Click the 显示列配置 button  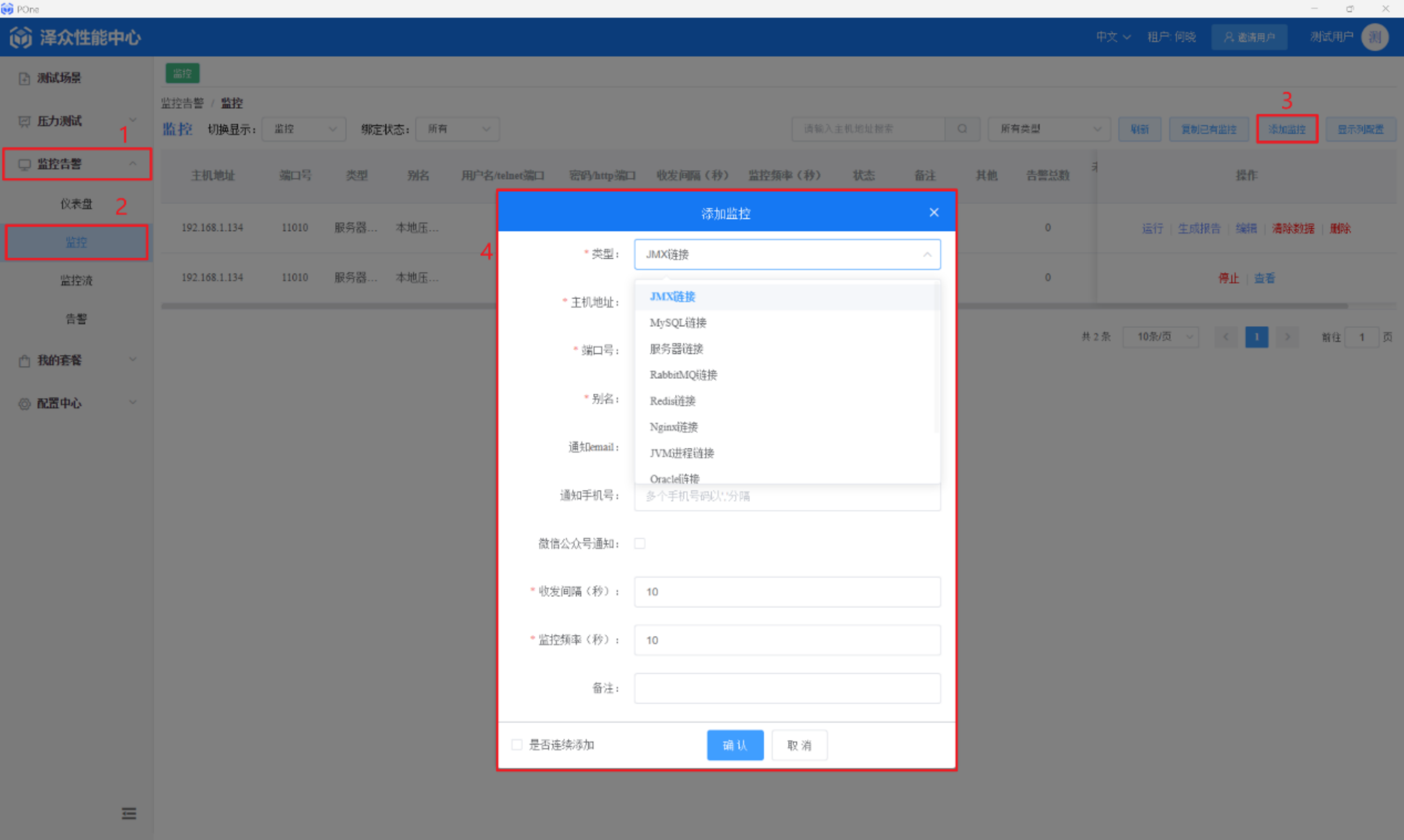pyautogui.click(x=1360, y=129)
